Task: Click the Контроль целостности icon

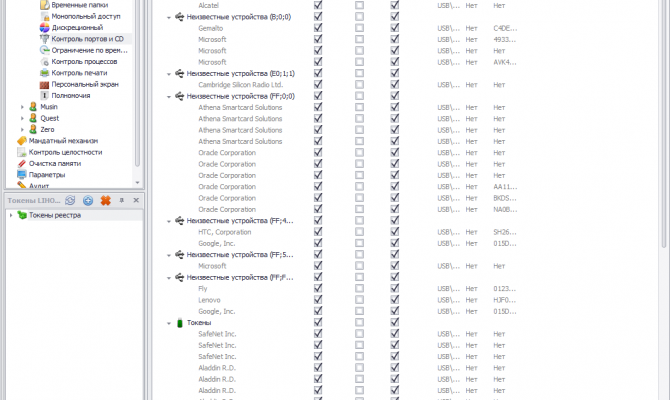Action: coord(21,152)
